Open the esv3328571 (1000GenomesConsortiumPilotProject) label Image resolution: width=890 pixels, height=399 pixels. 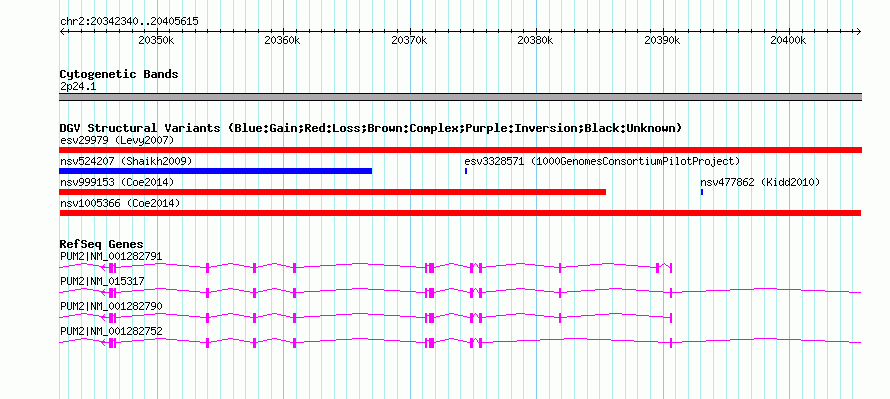602,161
